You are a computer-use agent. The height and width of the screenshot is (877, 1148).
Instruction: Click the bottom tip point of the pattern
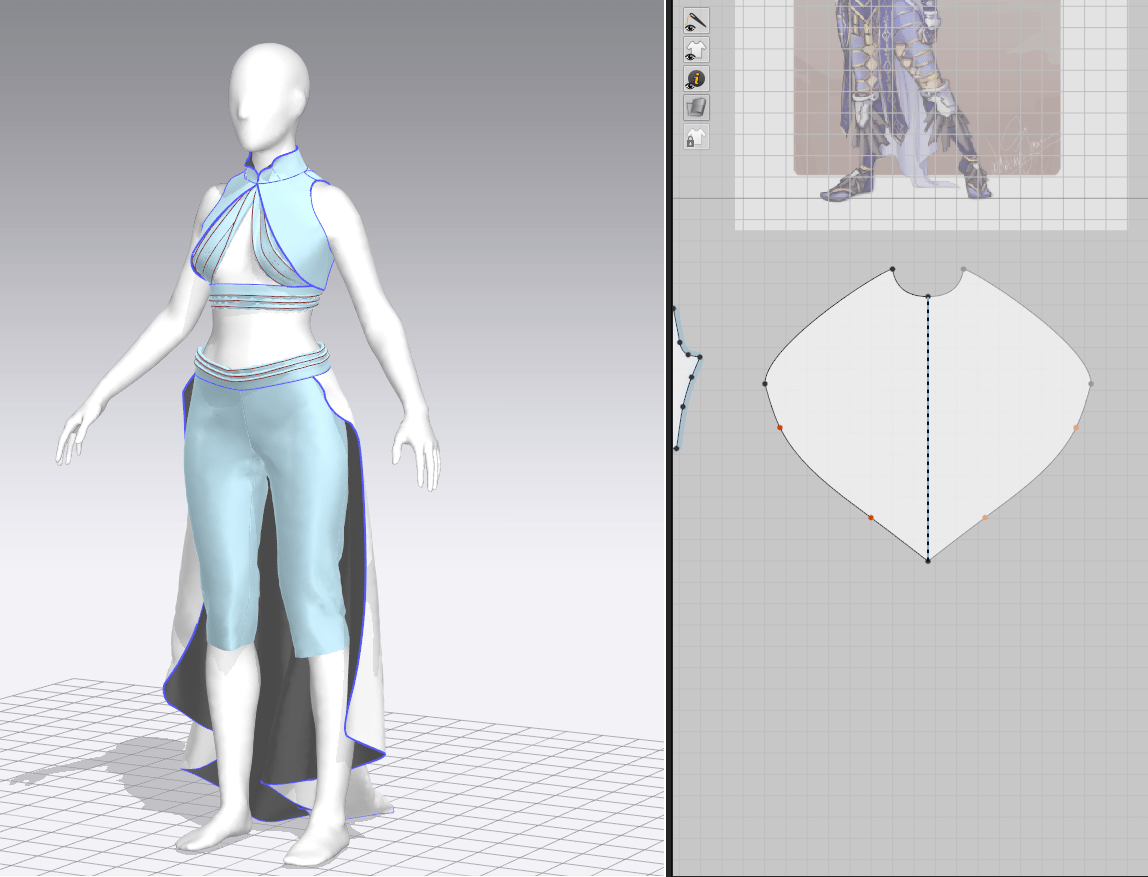(928, 561)
